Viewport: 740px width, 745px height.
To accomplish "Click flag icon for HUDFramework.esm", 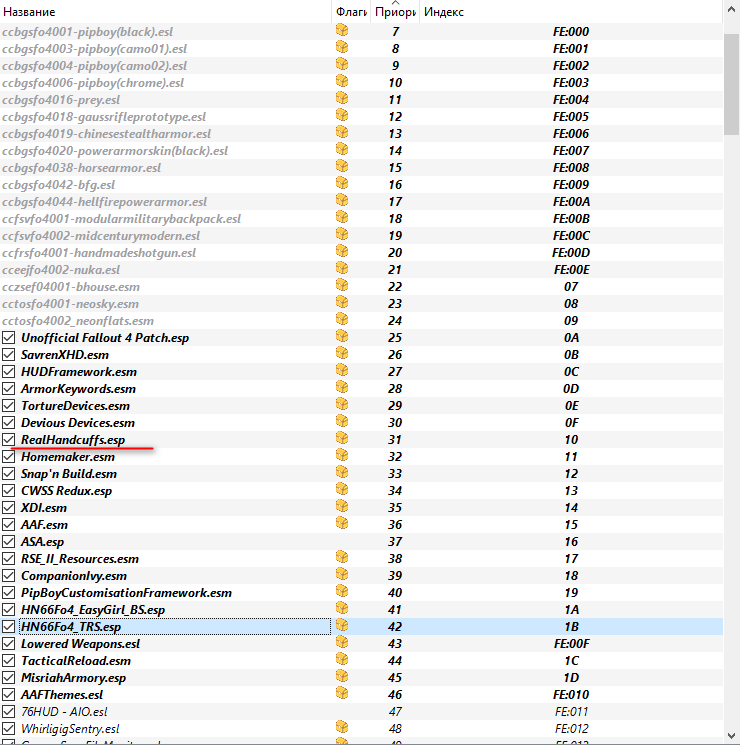I will coord(342,371).
